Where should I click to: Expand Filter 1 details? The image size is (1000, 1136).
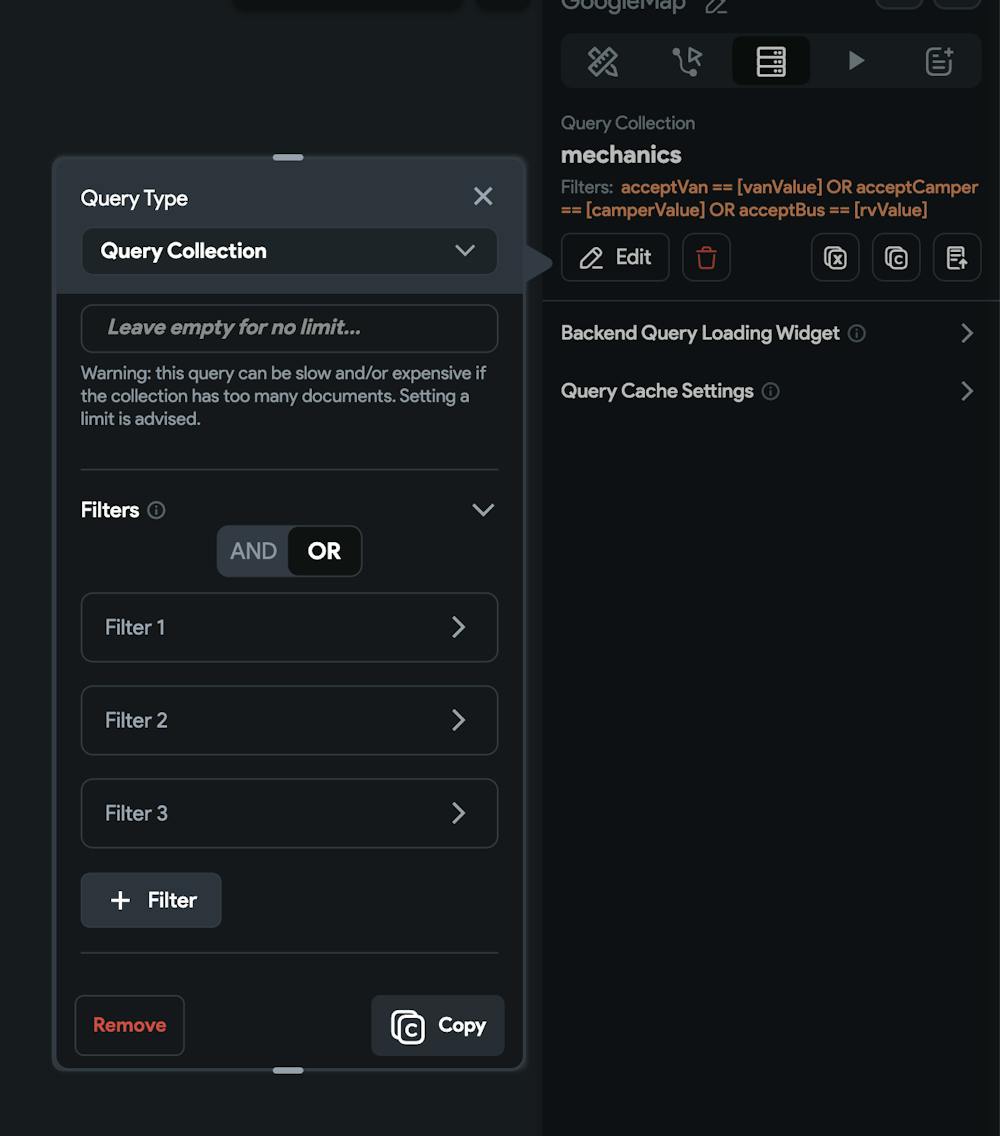289,627
